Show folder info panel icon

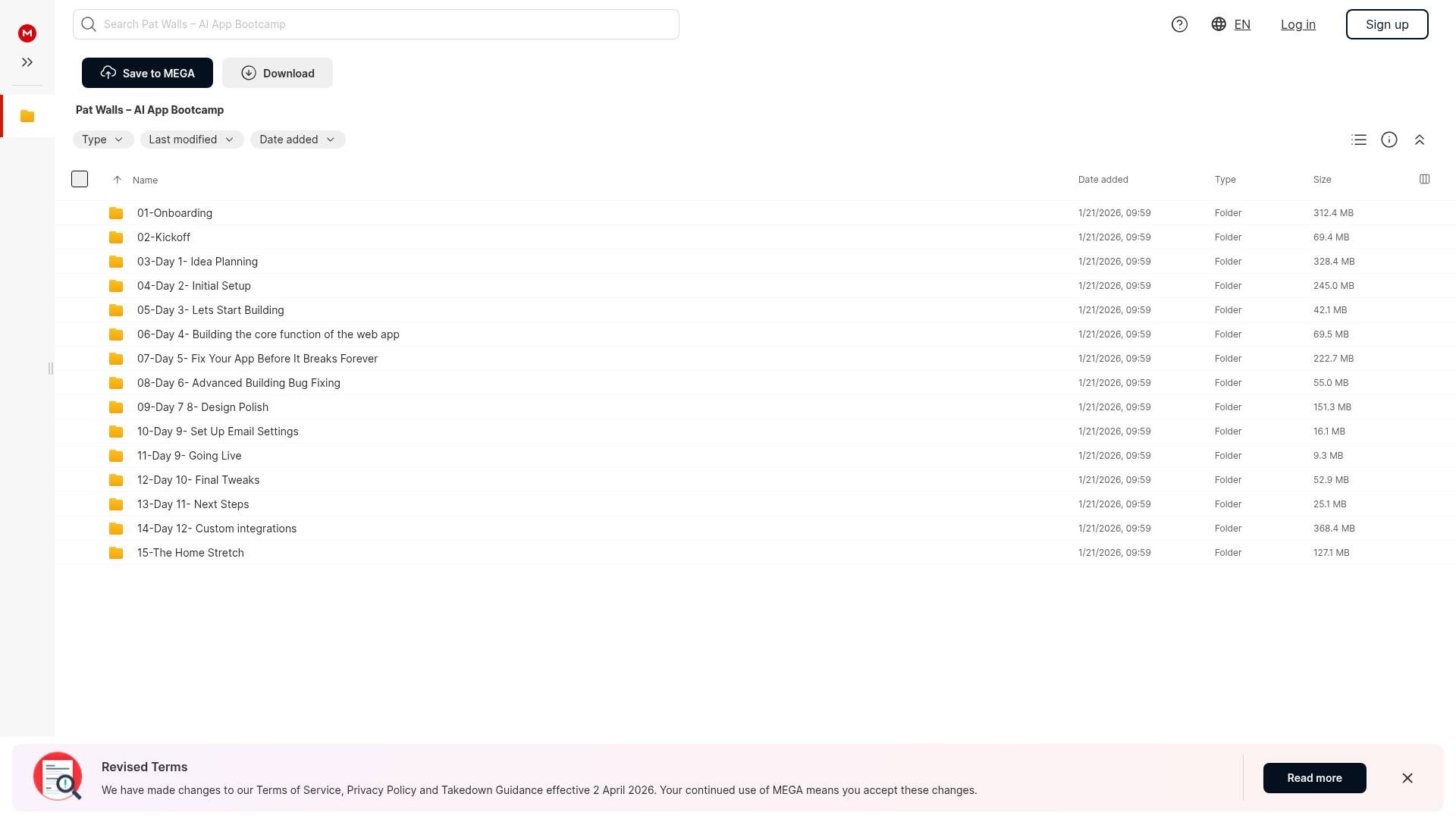(1389, 140)
